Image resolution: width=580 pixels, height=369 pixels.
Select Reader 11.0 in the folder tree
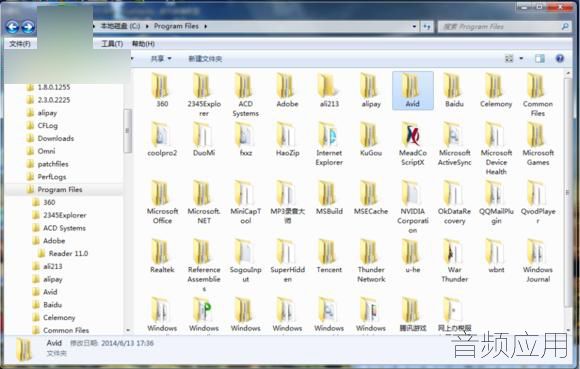68,254
